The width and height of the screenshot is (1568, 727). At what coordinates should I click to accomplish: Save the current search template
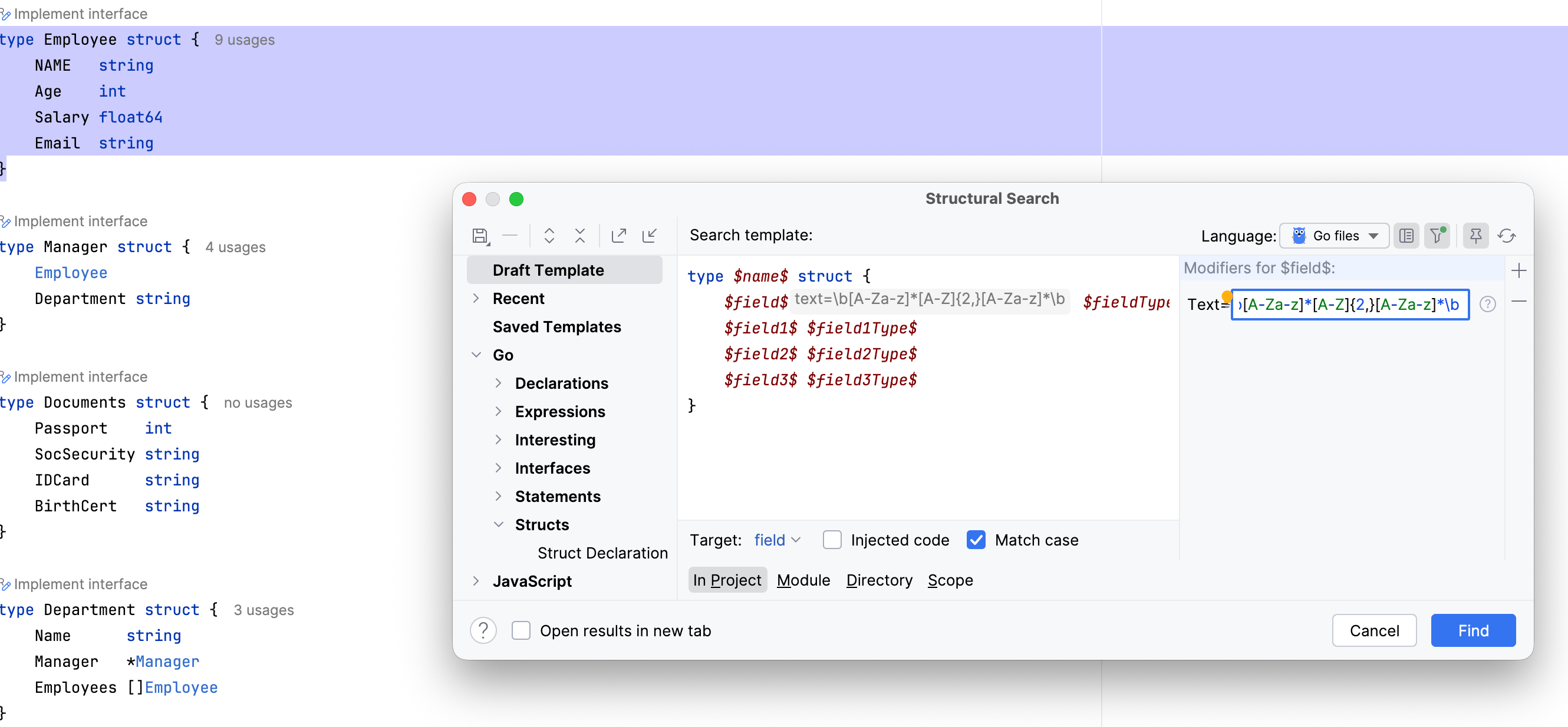(480, 236)
